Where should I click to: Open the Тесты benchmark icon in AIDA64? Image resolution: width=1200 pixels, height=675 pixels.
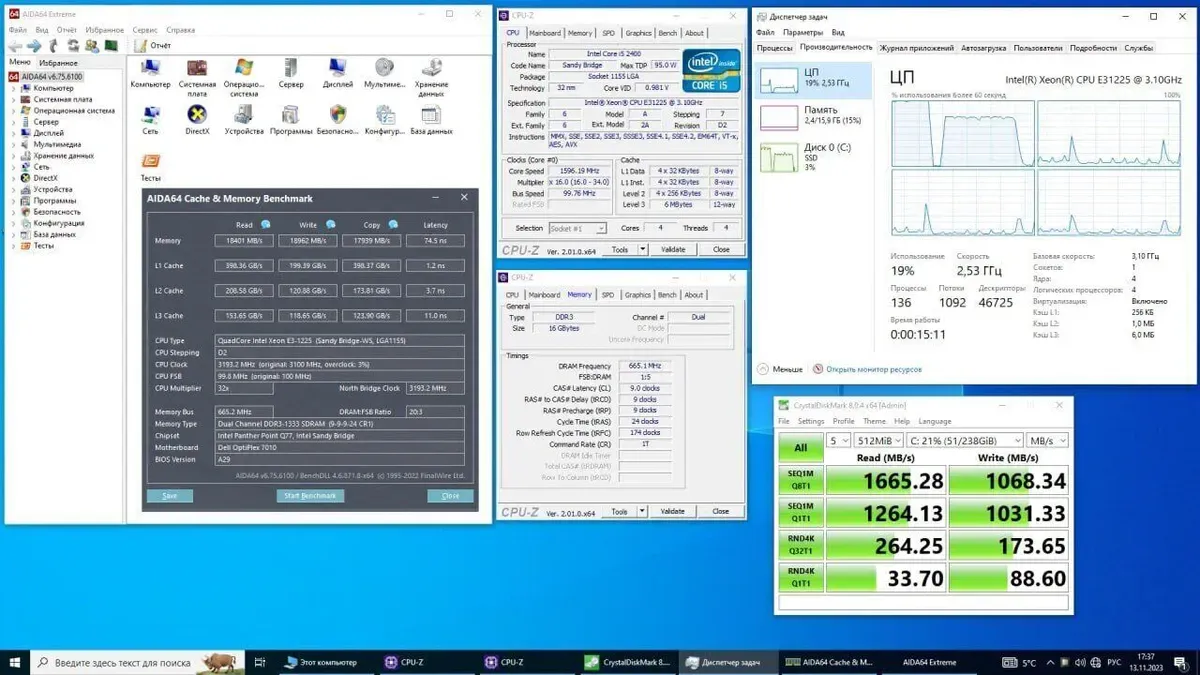150,165
